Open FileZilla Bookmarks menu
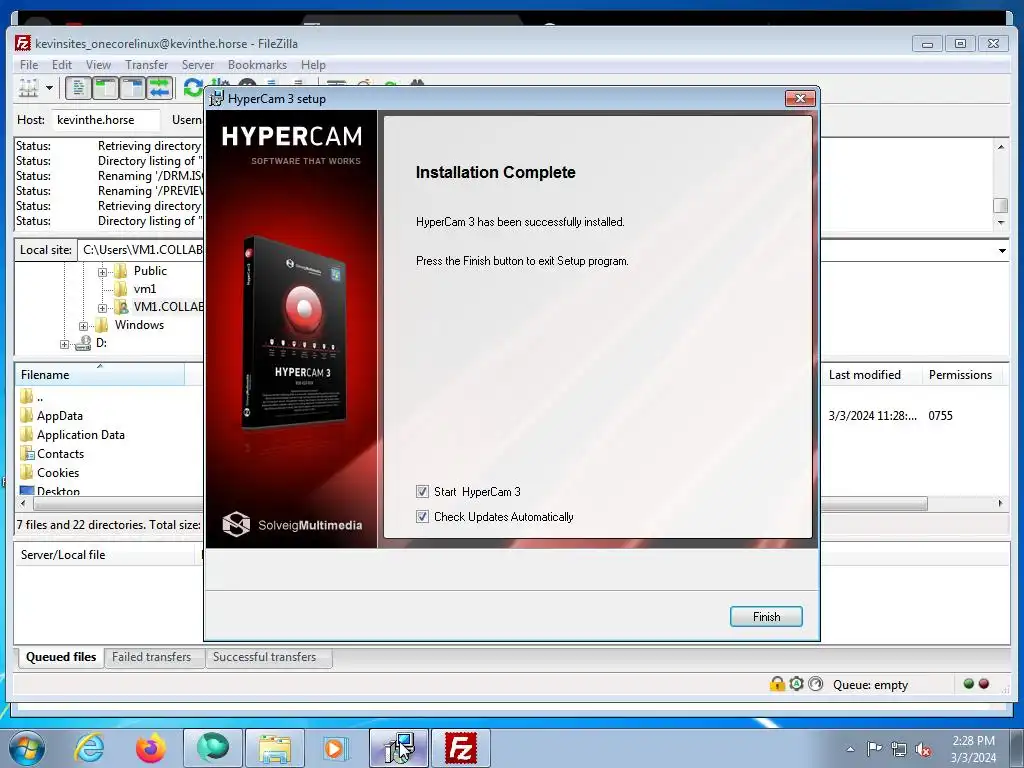This screenshot has height=768, width=1024. [257, 65]
